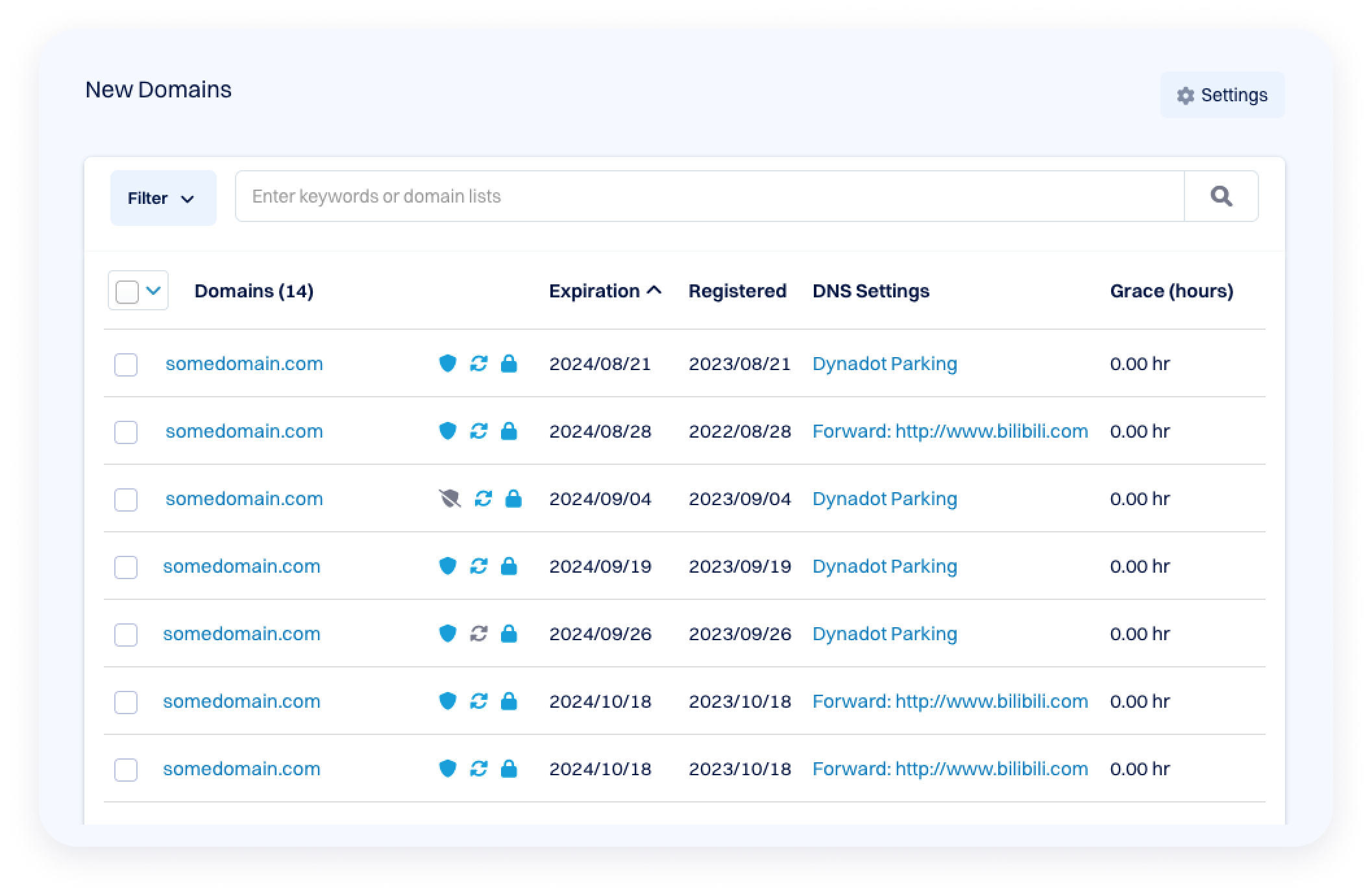
Task: Open Dynadot Parking link on 2024/09/19 row
Action: click(884, 566)
